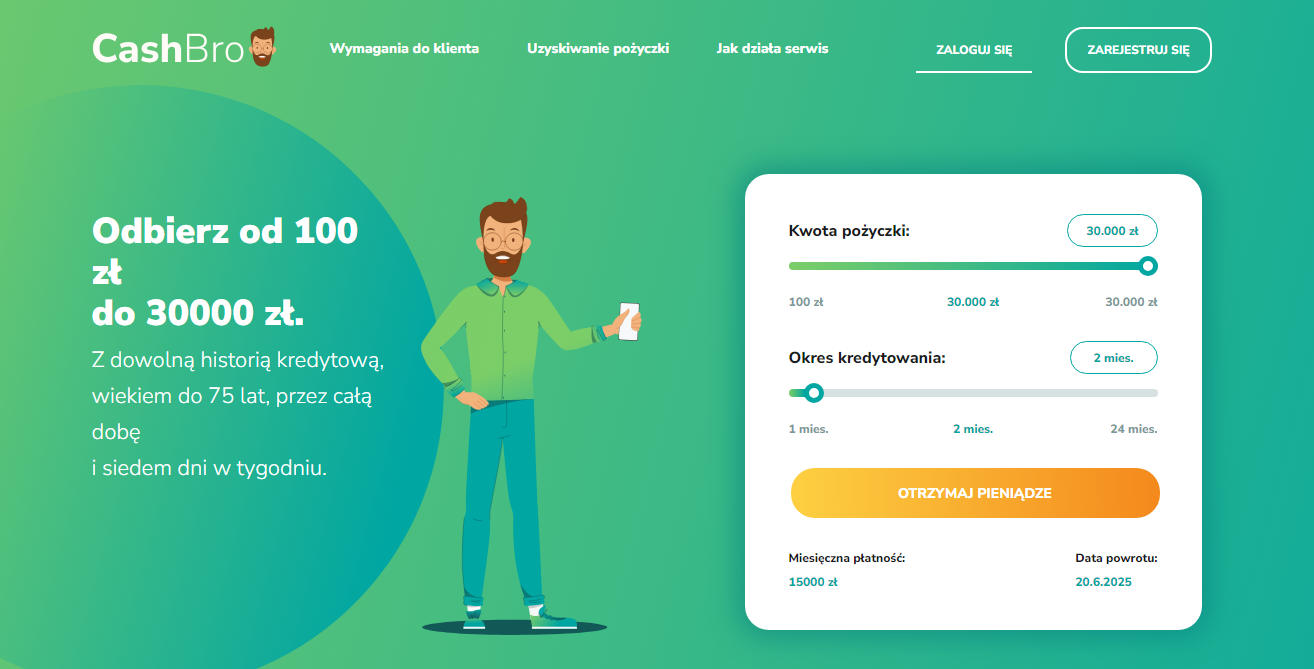Click the loan amount slider handle
The height and width of the screenshot is (669, 1314).
[x=1148, y=266]
